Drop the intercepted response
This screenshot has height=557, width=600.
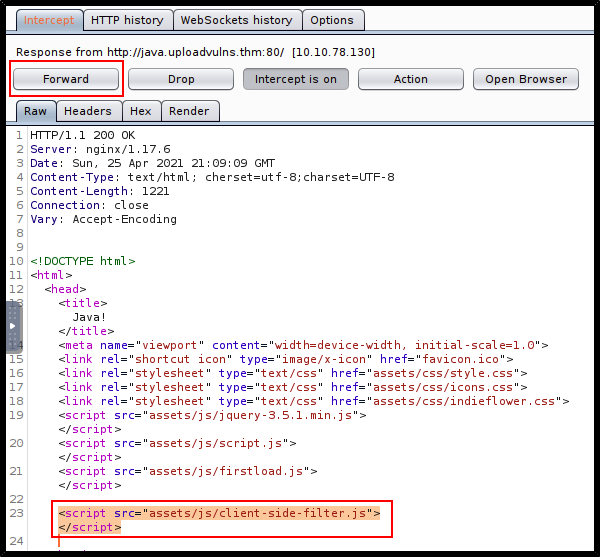(181, 79)
